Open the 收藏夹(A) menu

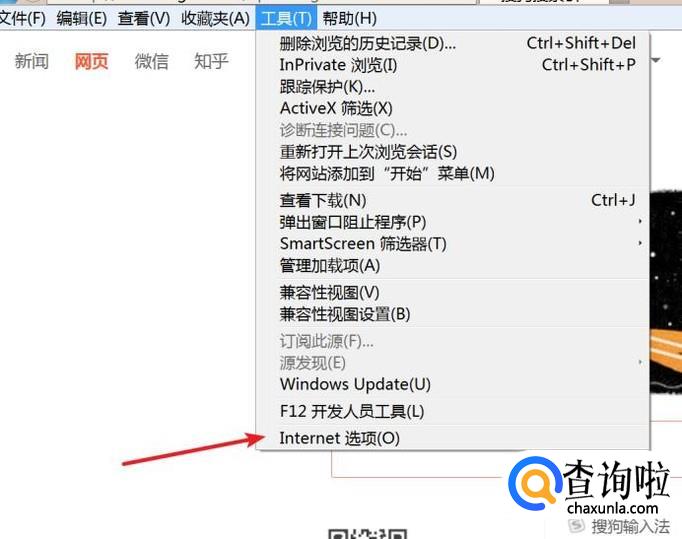[215, 18]
